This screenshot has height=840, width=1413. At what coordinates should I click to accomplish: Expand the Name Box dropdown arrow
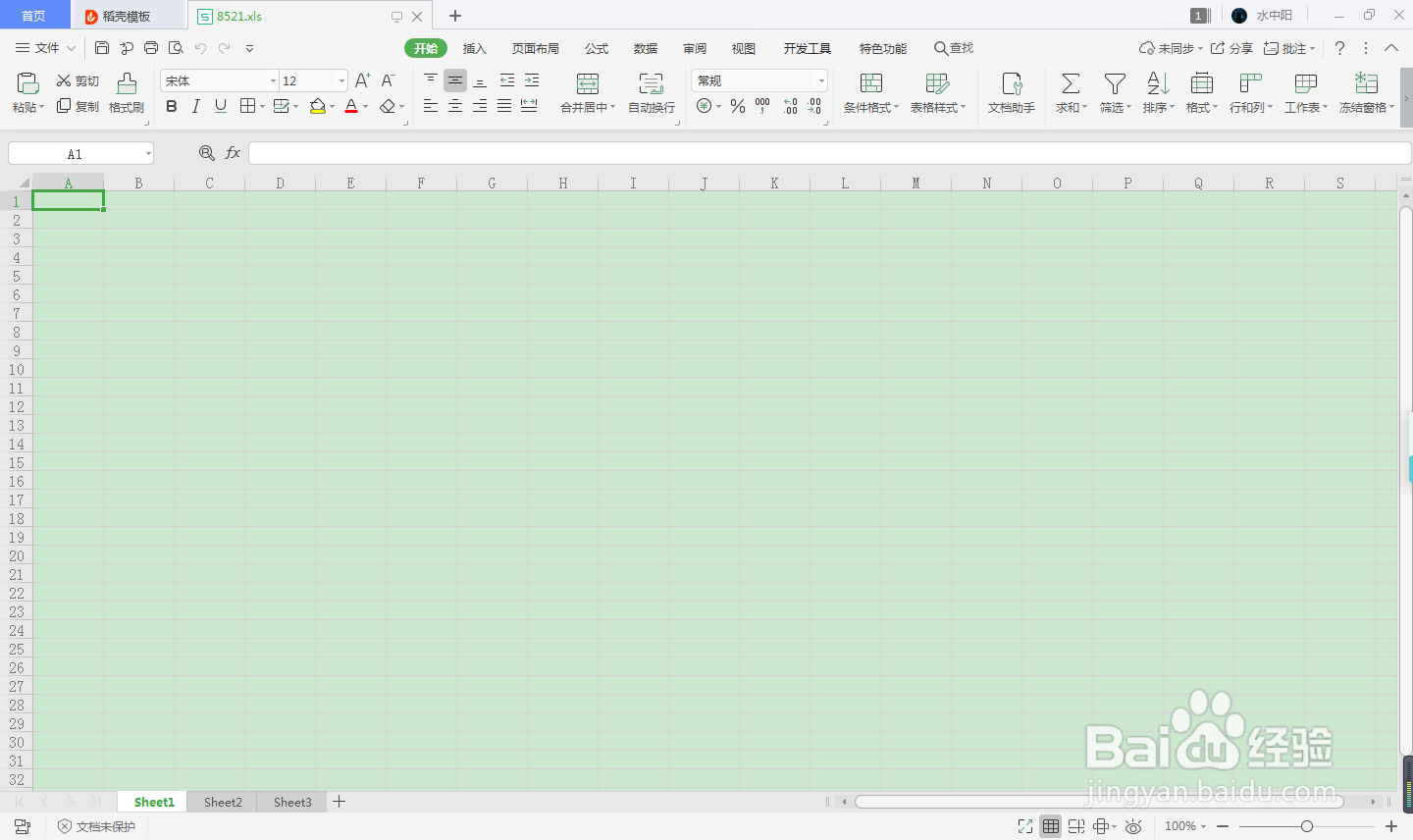point(148,153)
